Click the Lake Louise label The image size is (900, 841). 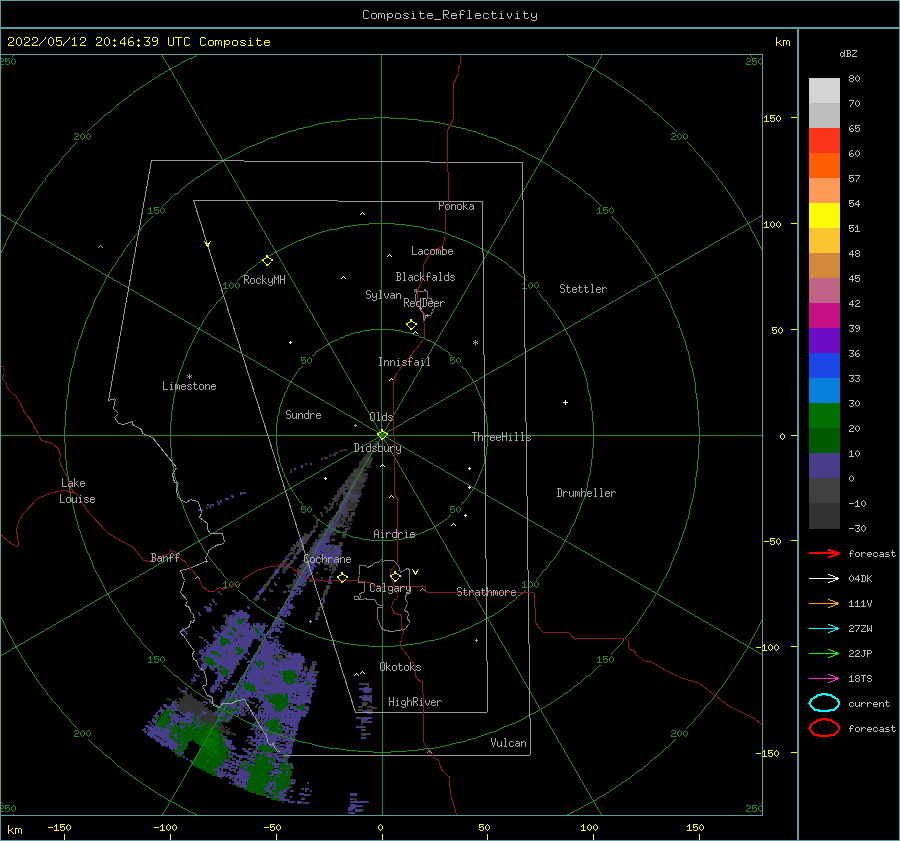[77, 491]
